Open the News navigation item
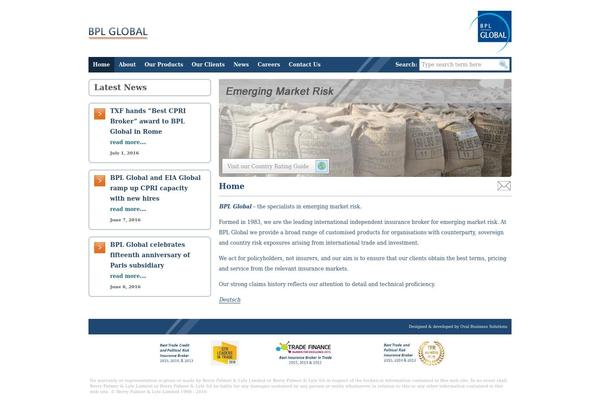 (x=241, y=65)
